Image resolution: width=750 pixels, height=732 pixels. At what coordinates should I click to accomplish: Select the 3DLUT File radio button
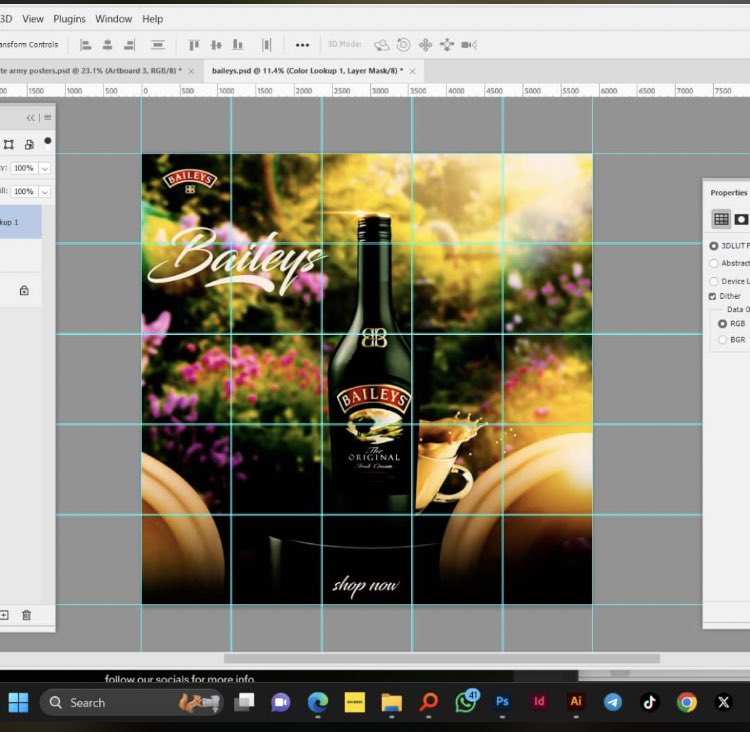click(713, 245)
